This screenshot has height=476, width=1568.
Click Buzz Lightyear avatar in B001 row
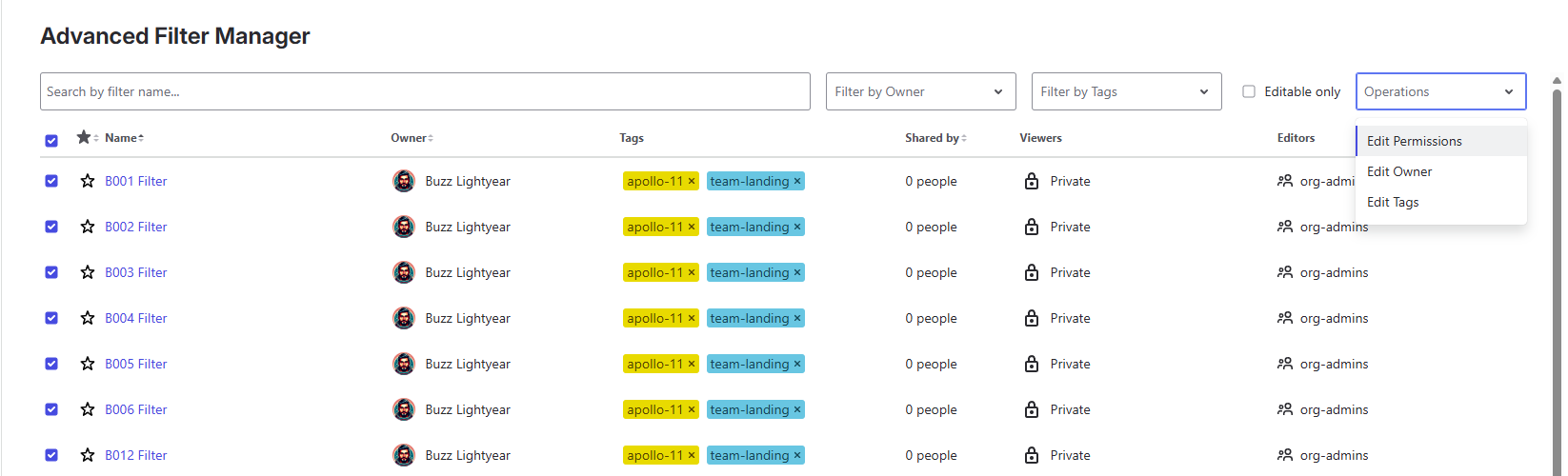(404, 181)
